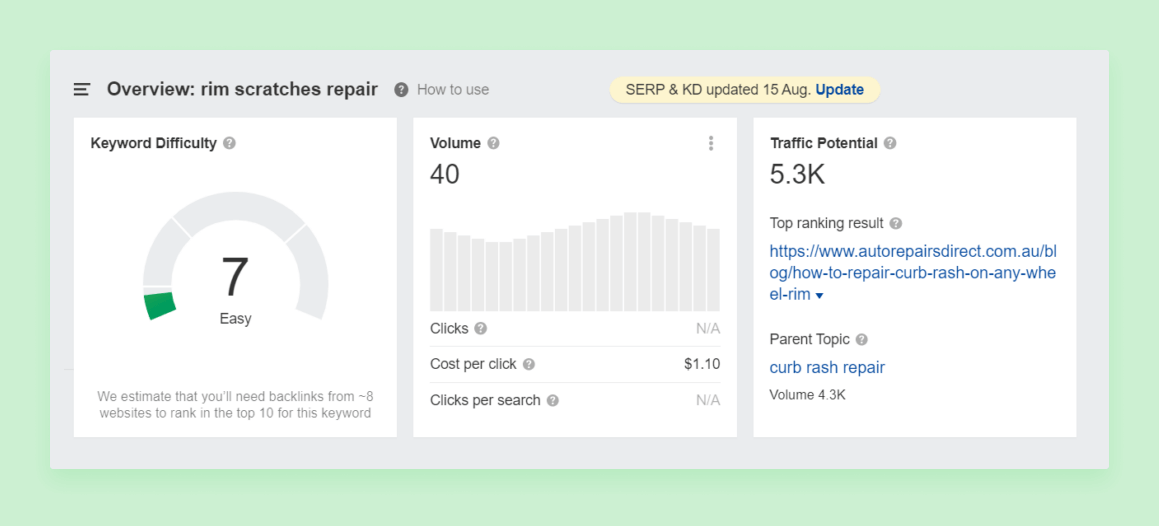The image size is (1159, 526).
Task: Open the curb rash repair parent topic
Action: click(x=827, y=367)
